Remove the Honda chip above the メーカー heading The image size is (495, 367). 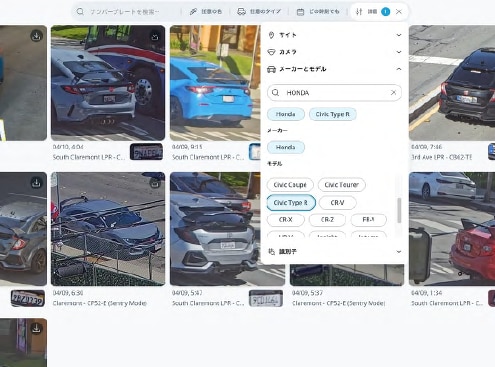click(x=286, y=114)
